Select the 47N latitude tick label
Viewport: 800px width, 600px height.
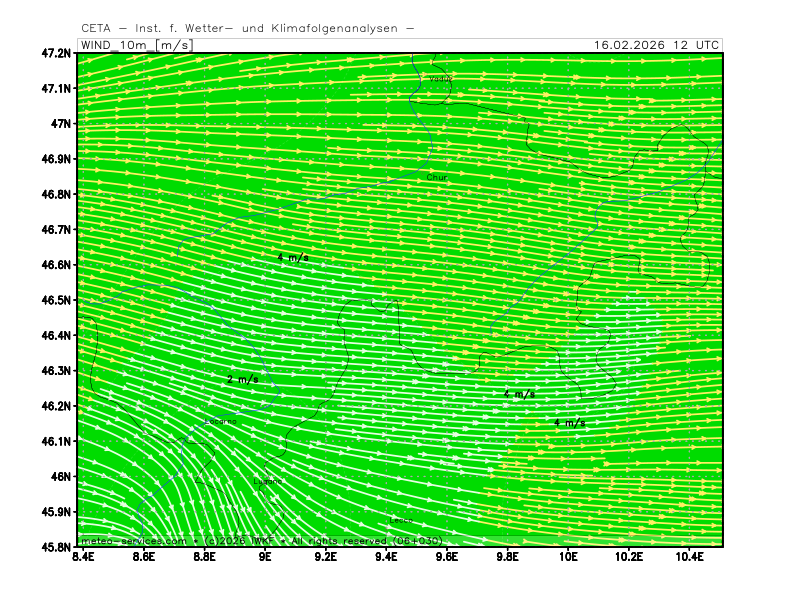[62, 124]
